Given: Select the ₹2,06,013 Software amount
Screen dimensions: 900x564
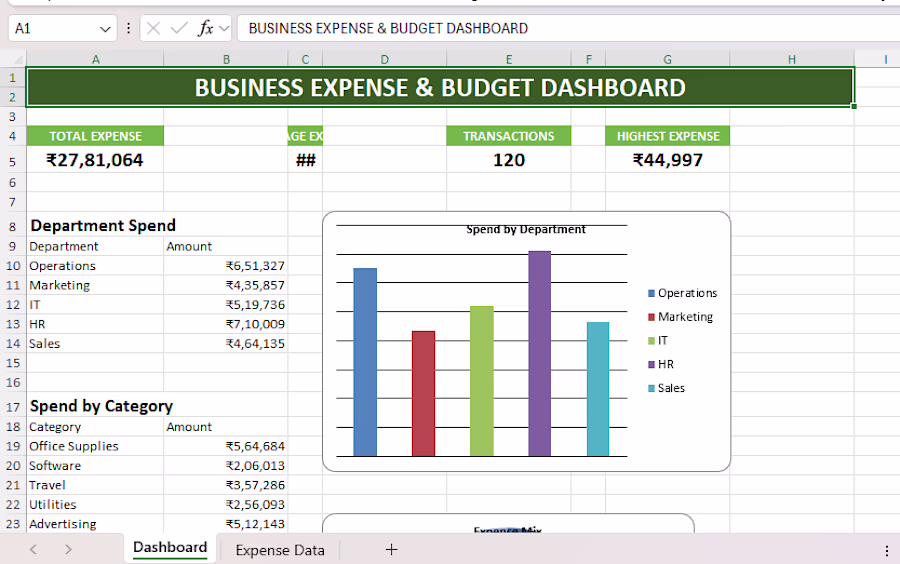Looking at the screenshot, I should click(x=226, y=466).
